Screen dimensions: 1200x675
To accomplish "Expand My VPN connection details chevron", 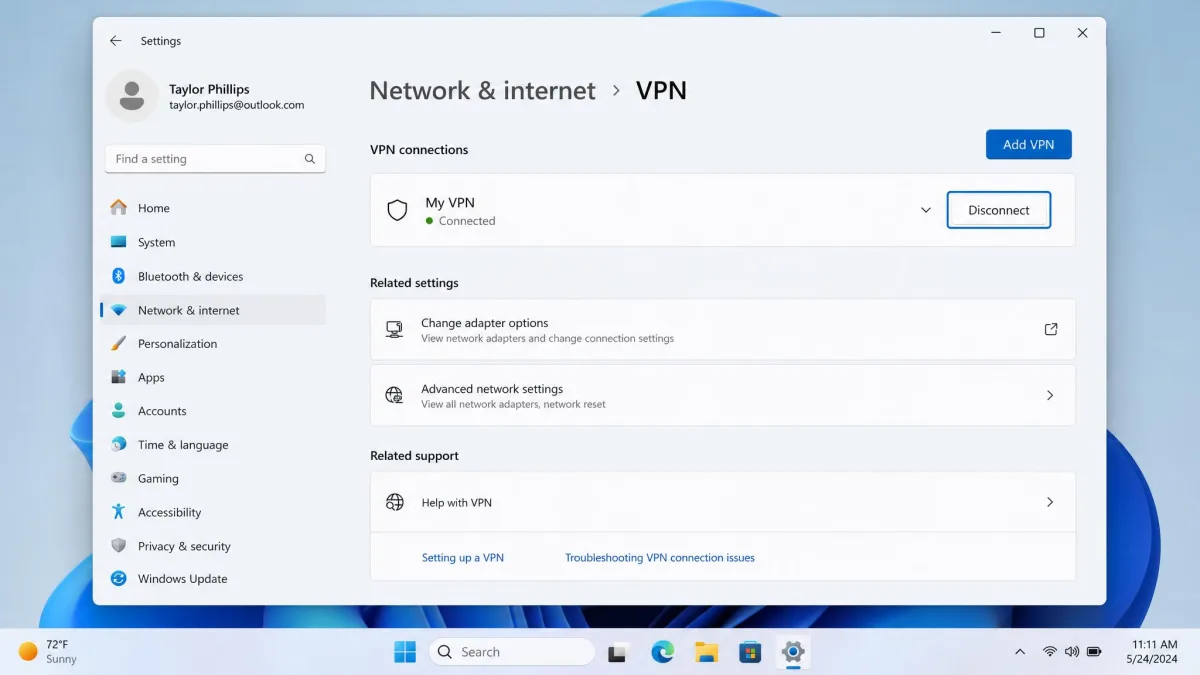I will (926, 210).
